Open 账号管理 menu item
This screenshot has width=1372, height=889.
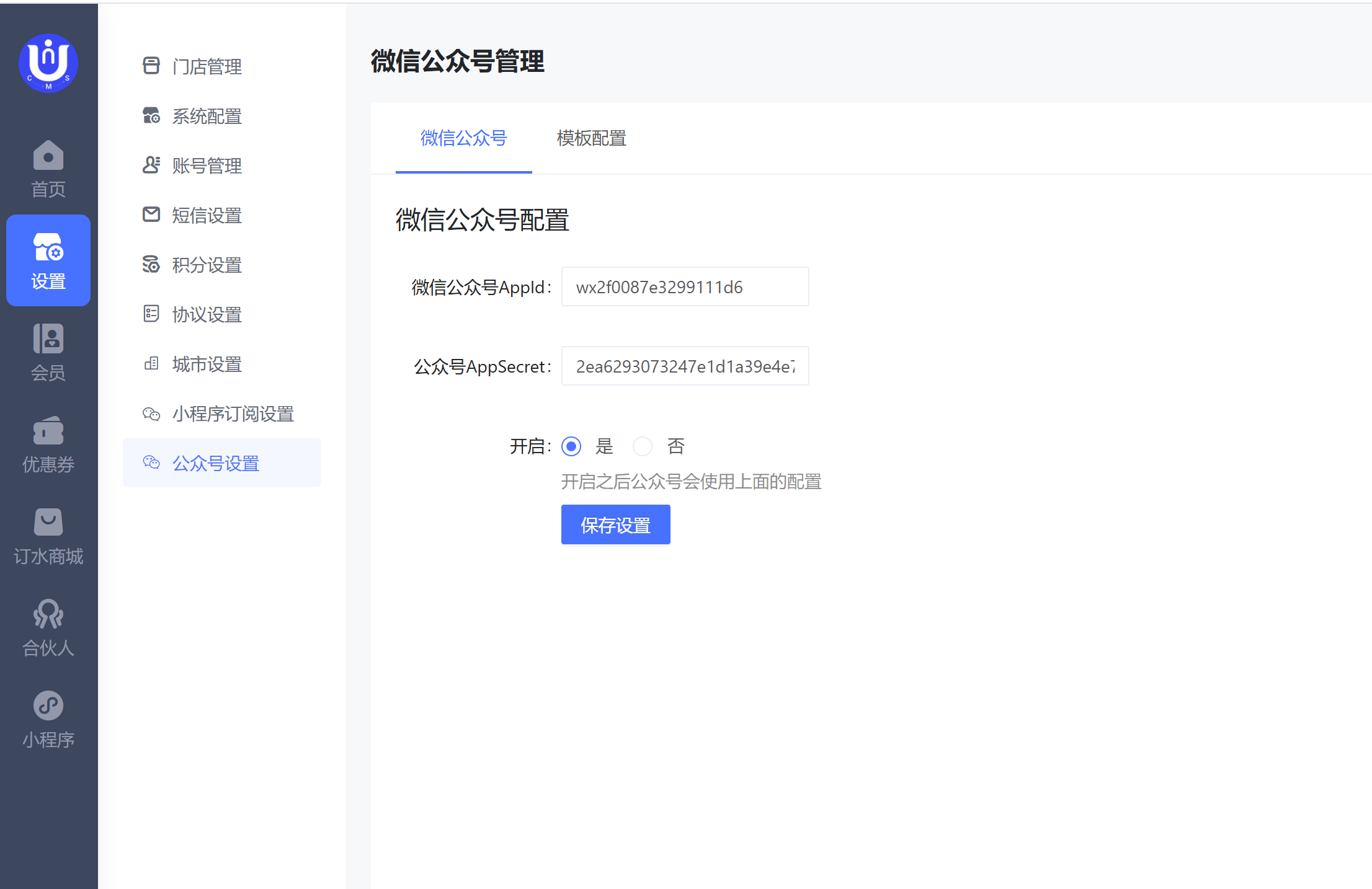click(x=222, y=165)
